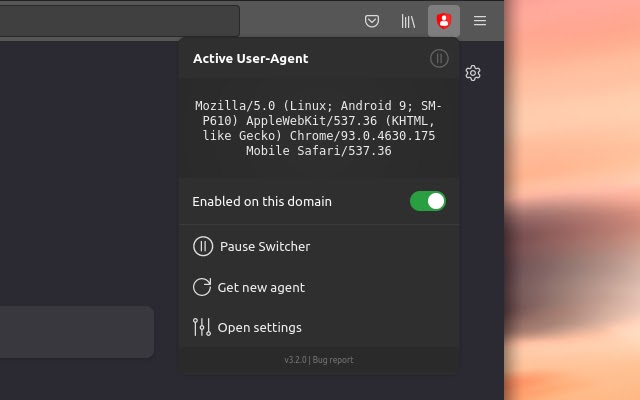This screenshot has width=640, height=400.
Task: Focus the browser address bar
Action: [x=119, y=21]
